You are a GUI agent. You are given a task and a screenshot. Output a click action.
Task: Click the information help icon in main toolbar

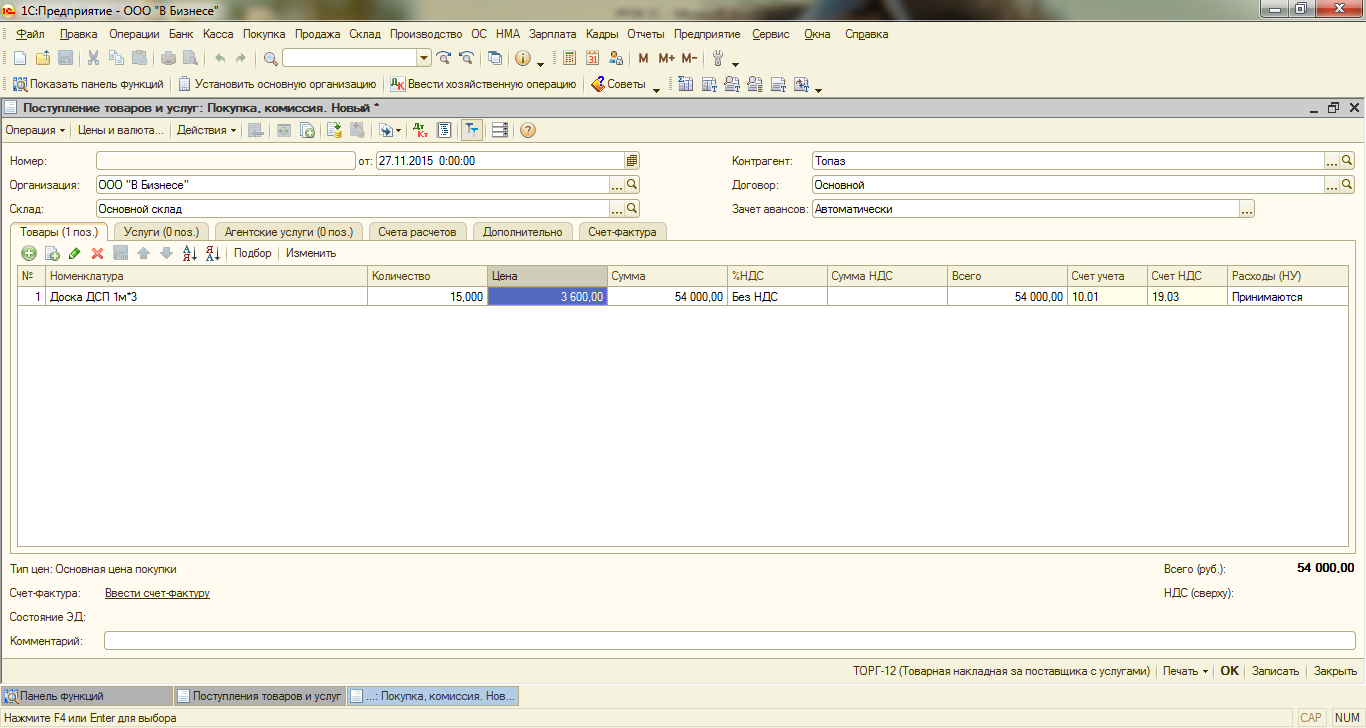click(x=523, y=58)
